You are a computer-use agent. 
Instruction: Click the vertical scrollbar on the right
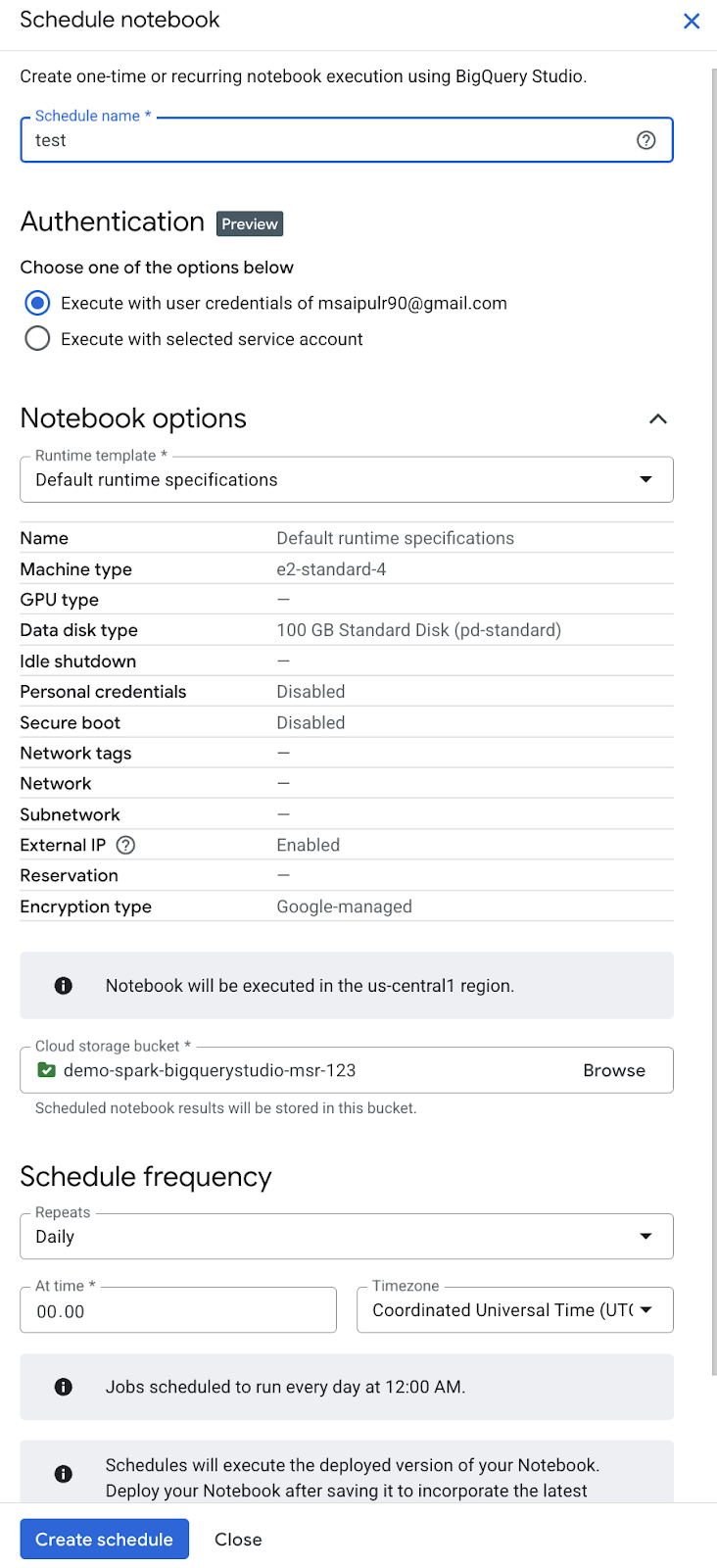[713, 686]
